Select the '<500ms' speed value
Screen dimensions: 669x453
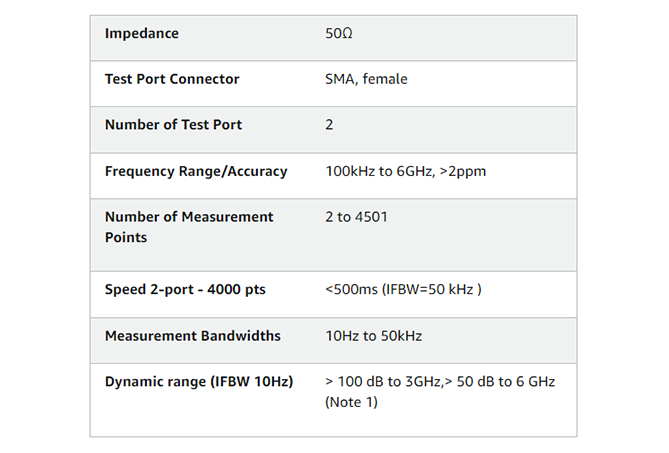coord(349,290)
